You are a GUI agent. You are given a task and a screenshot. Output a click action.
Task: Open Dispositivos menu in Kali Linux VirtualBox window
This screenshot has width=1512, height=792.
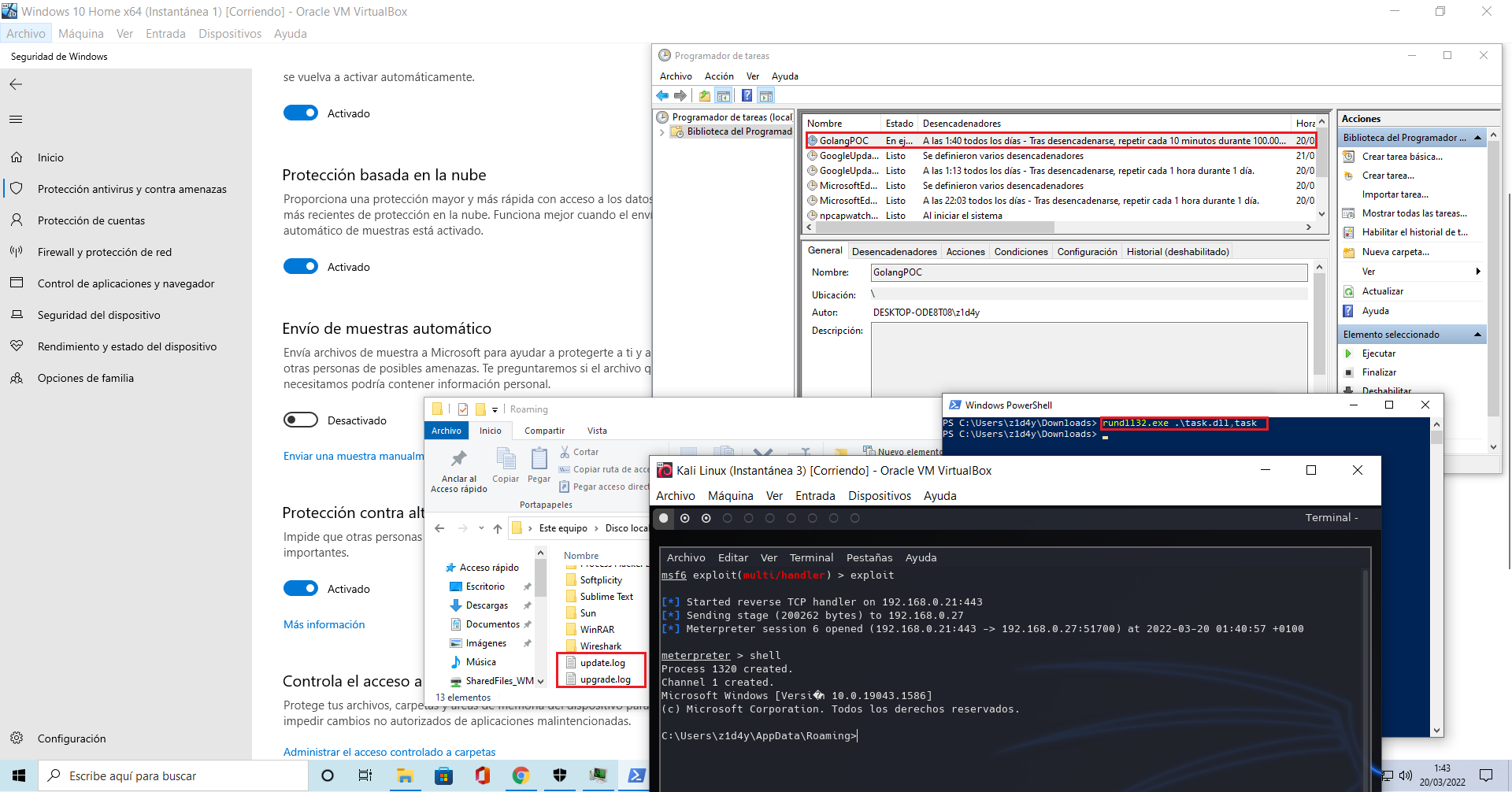[880, 496]
